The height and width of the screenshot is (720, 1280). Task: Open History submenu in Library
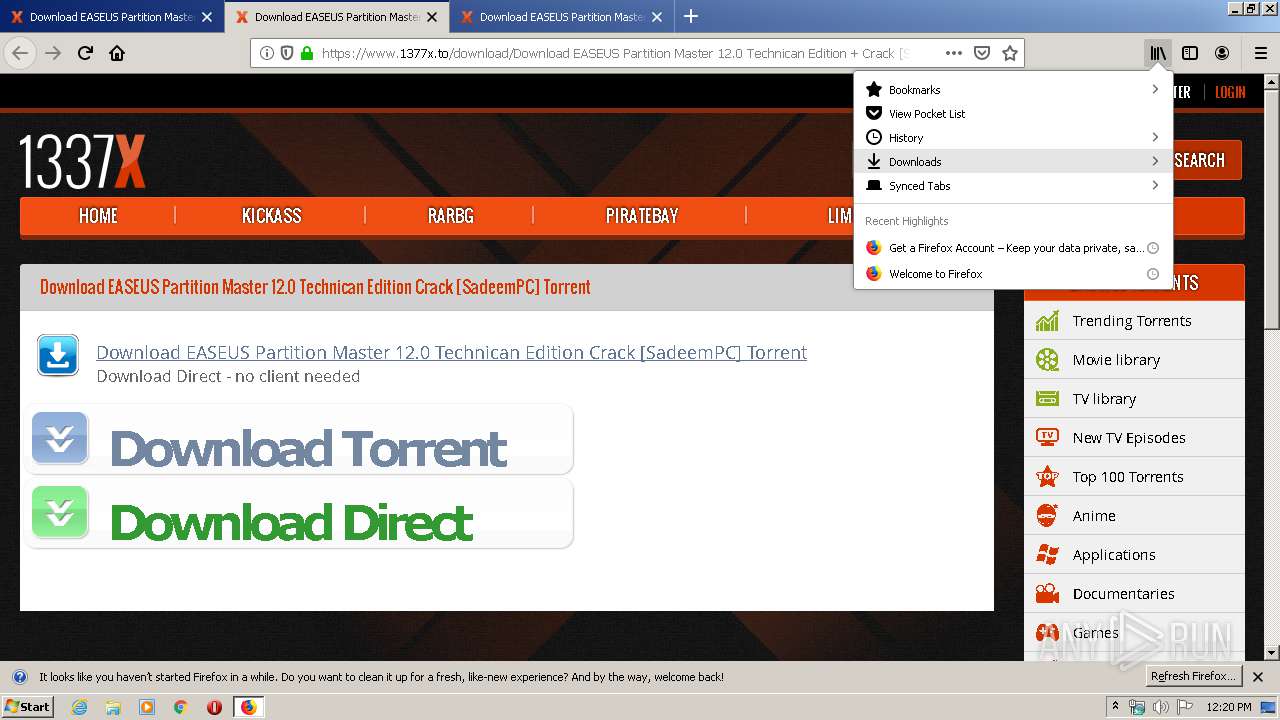point(1013,138)
